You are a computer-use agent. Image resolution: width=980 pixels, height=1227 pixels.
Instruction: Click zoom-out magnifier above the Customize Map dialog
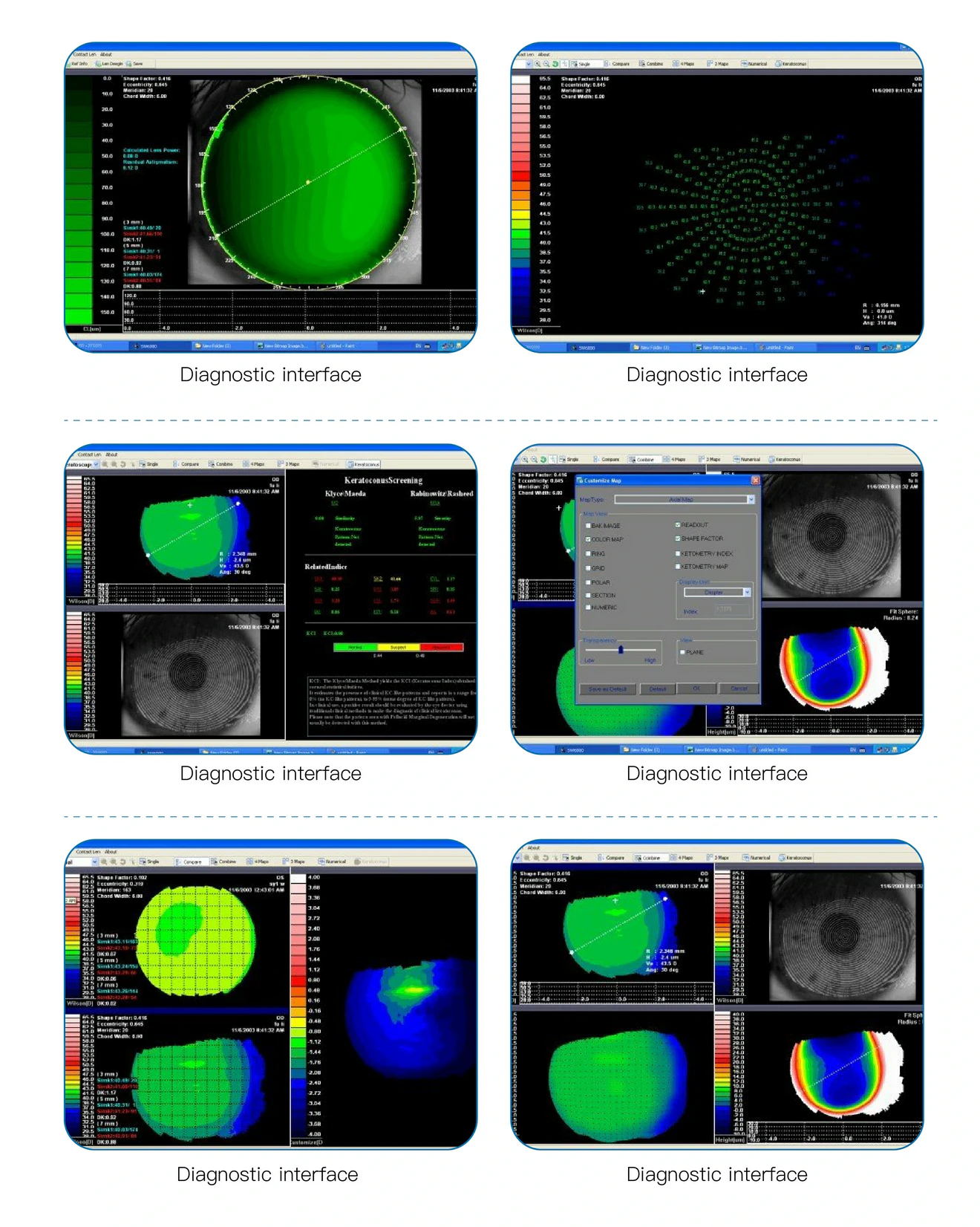point(534,460)
